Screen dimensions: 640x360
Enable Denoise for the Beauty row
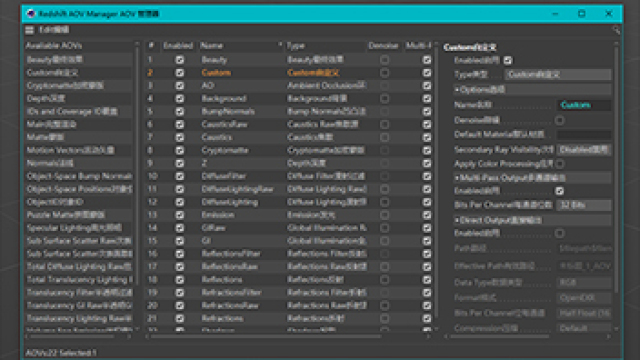(384, 60)
